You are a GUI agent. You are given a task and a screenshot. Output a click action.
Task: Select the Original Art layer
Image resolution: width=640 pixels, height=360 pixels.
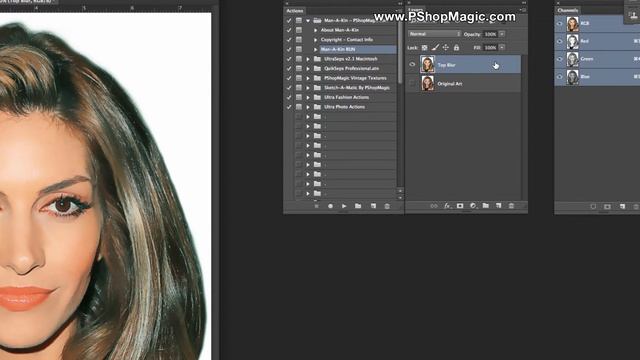point(464,84)
